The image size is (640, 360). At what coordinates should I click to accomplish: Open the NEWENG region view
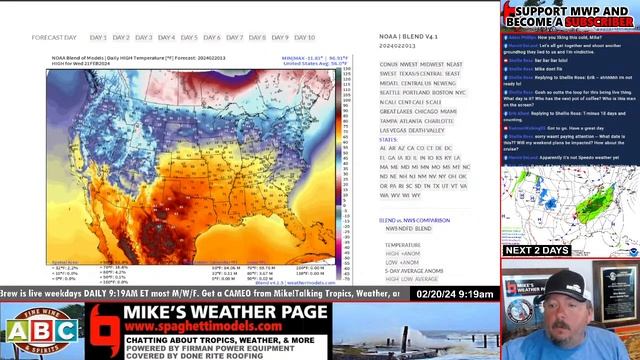click(x=444, y=83)
